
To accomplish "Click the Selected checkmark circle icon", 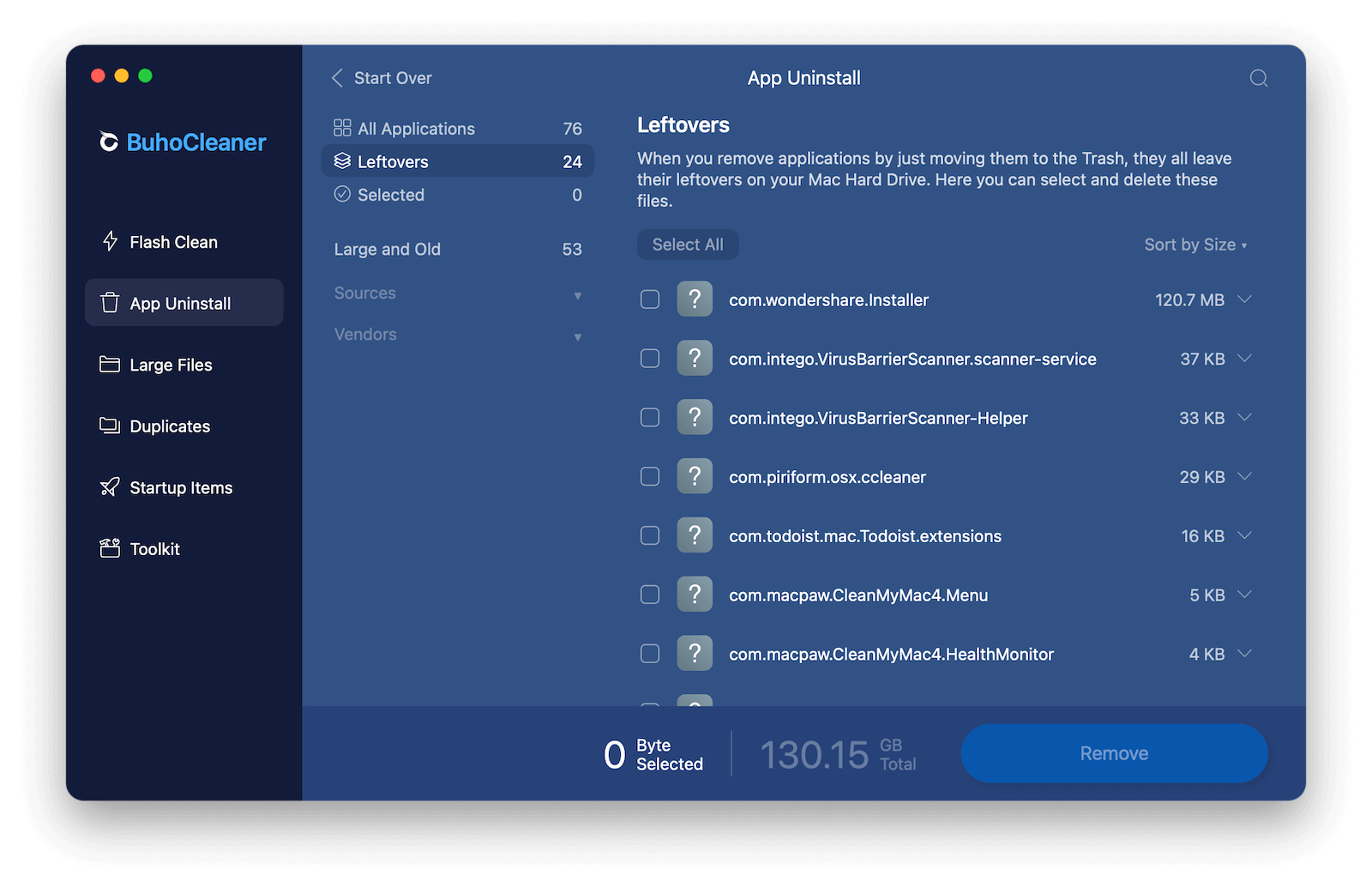I will pyautogui.click(x=342, y=194).
